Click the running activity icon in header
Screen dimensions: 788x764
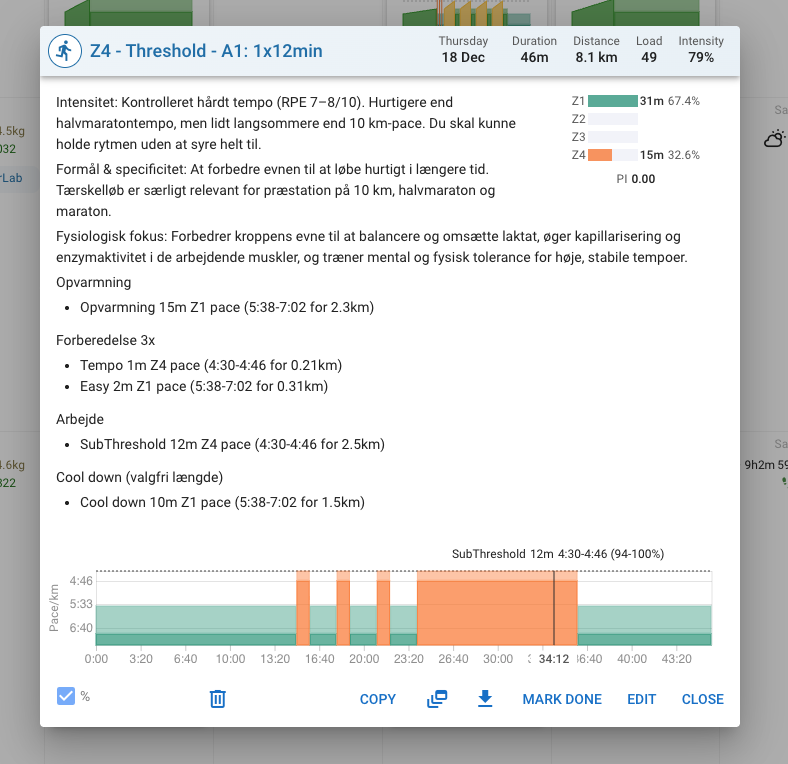point(65,50)
